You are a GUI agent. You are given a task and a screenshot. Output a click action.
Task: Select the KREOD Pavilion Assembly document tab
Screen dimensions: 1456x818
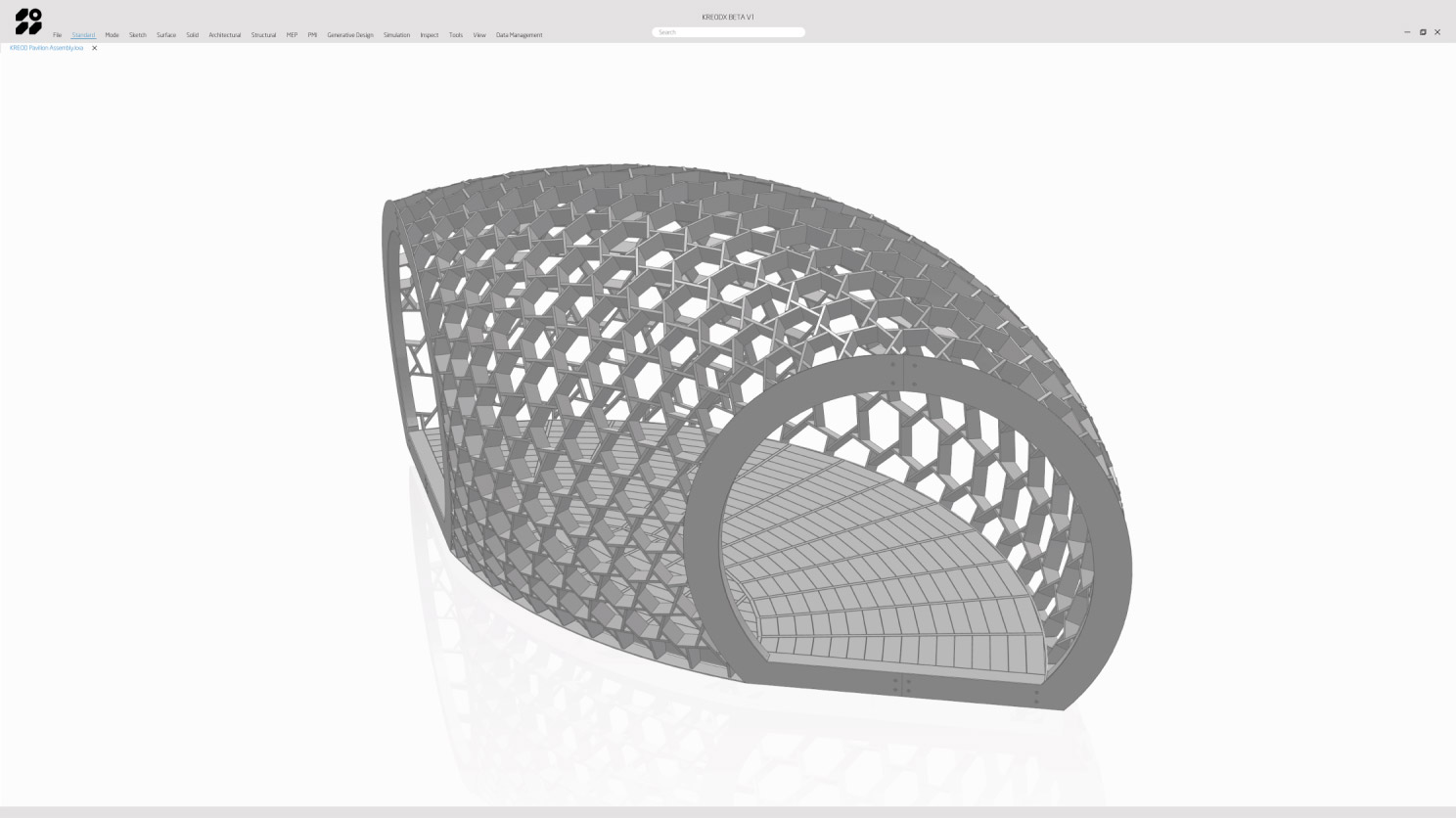click(x=46, y=48)
